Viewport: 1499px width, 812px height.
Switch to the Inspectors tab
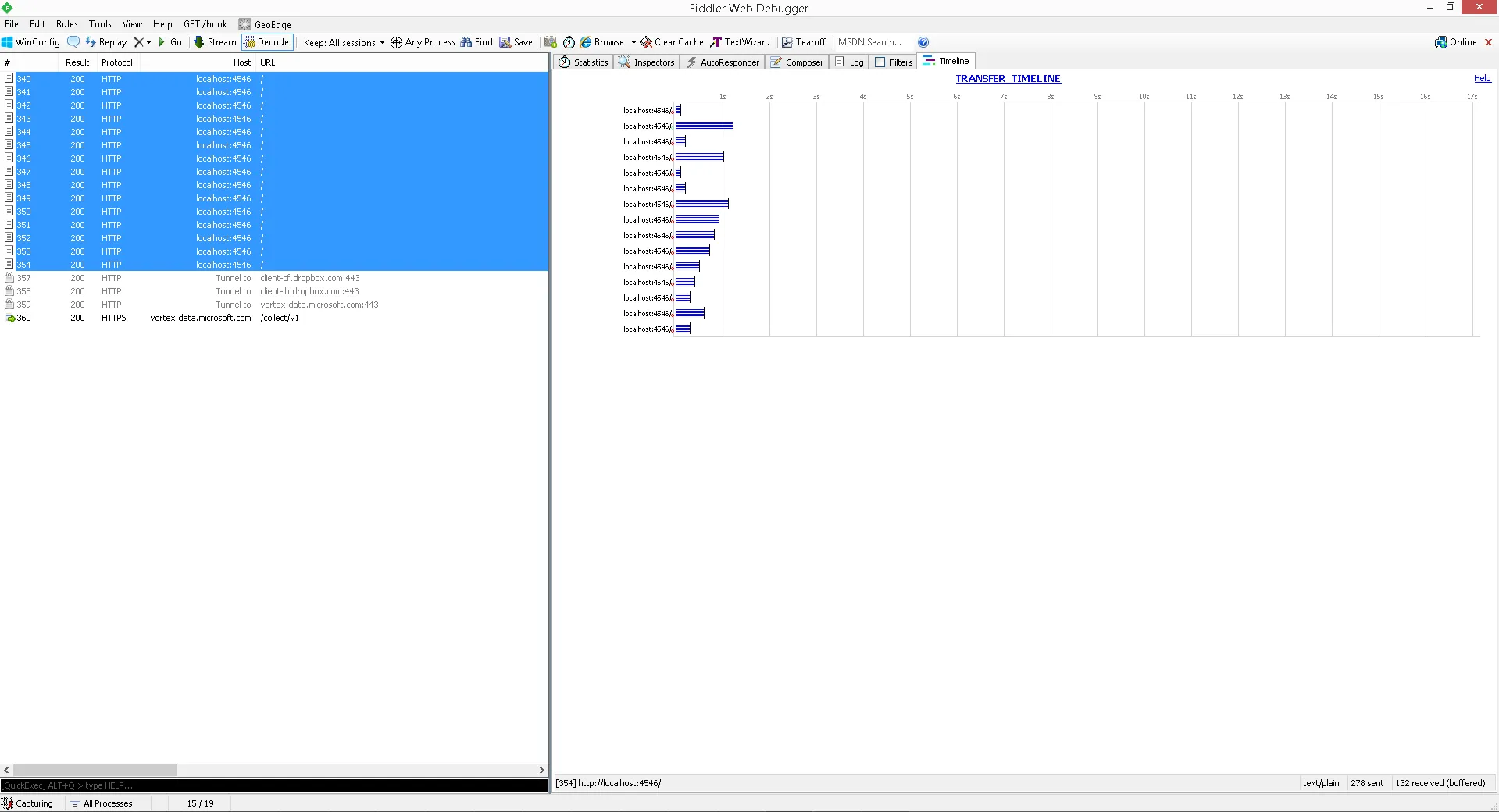(646, 62)
